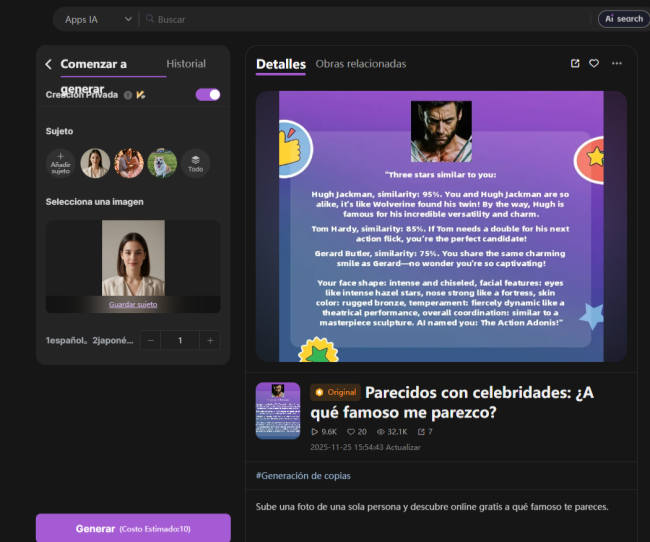Click the Guardar sujeto link
Screen dimensions: 650x542
pos(133,304)
